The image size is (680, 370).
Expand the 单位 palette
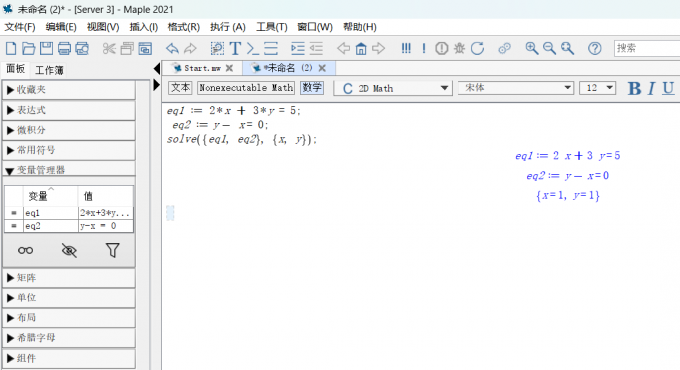(69, 298)
